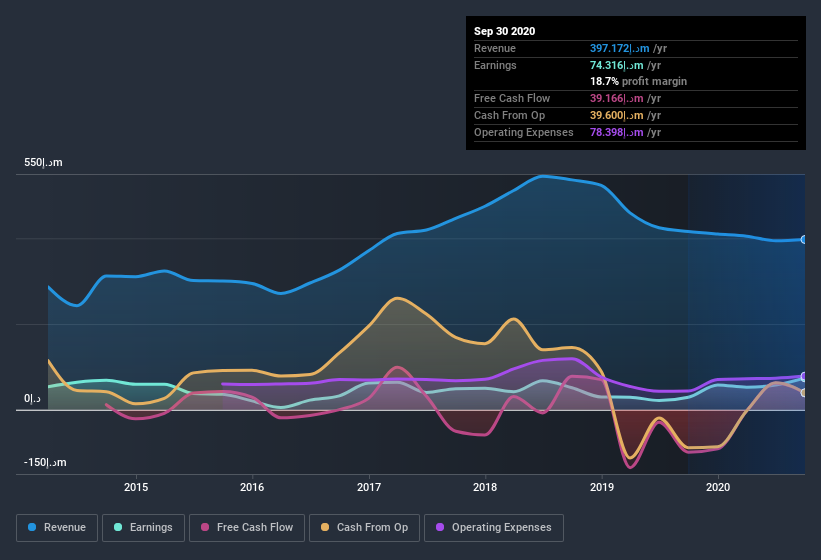
Task: Click the 18.7% profit margin text
Action: click(638, 82)
